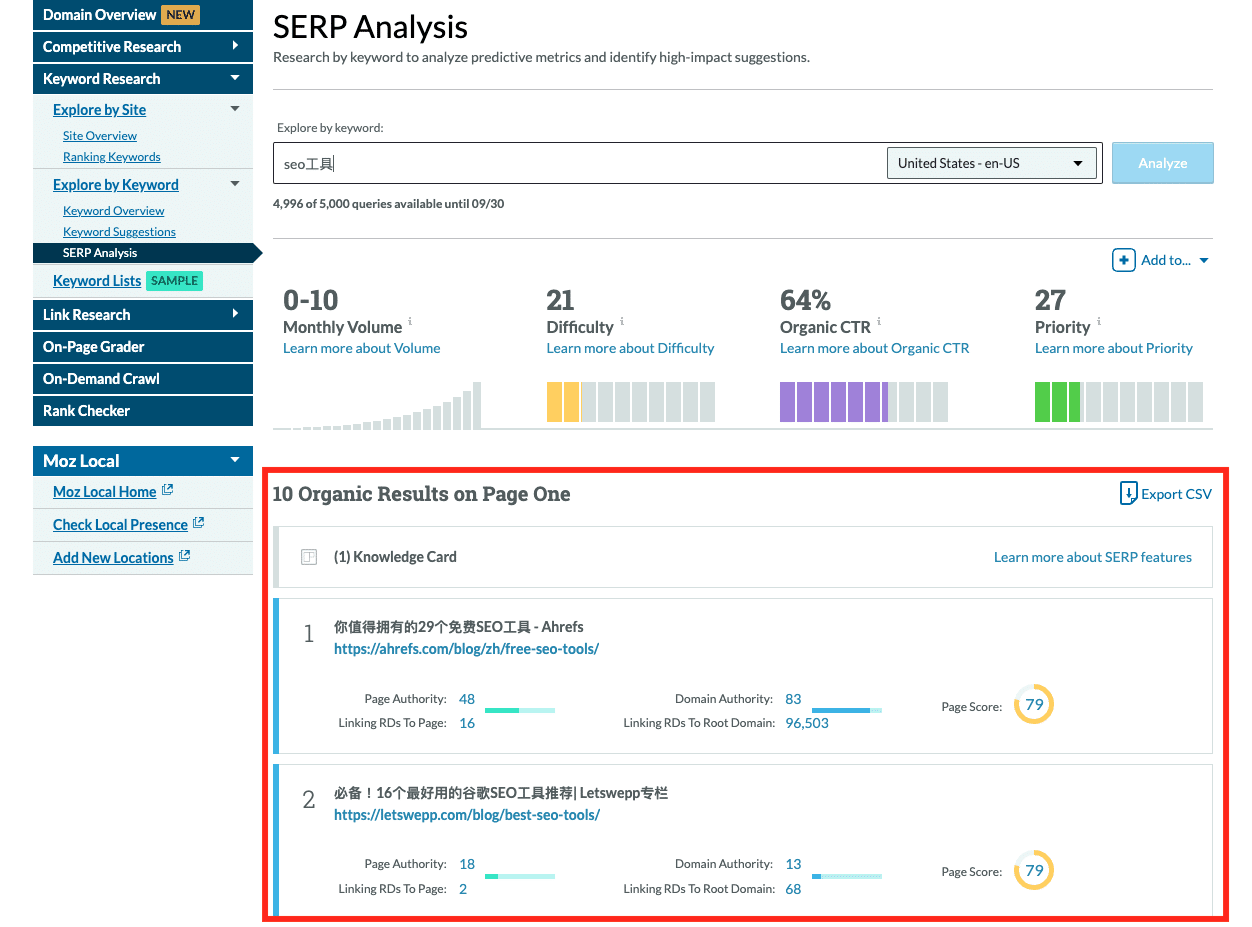Click external link icon beside Add New Locations

coord(185,556)
